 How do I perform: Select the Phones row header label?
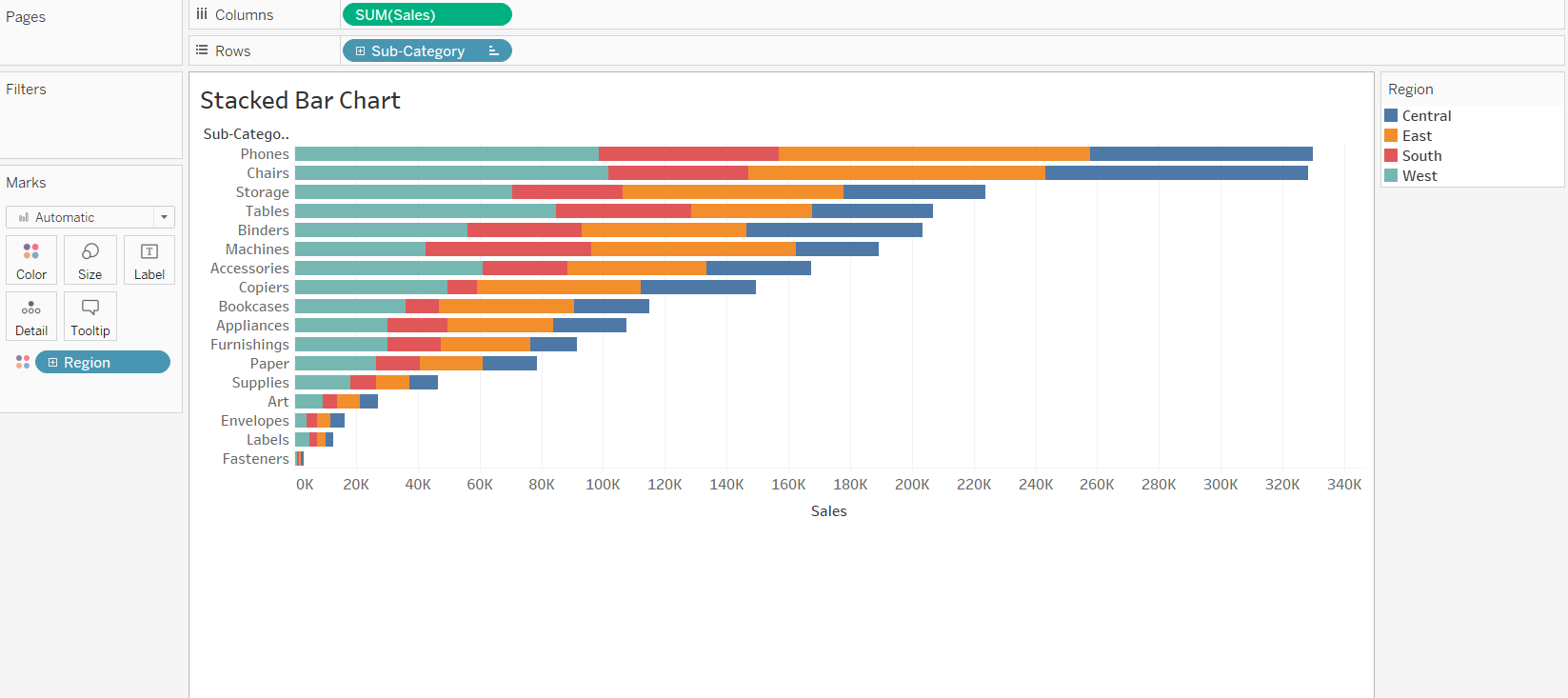click(x=265, y=154)
